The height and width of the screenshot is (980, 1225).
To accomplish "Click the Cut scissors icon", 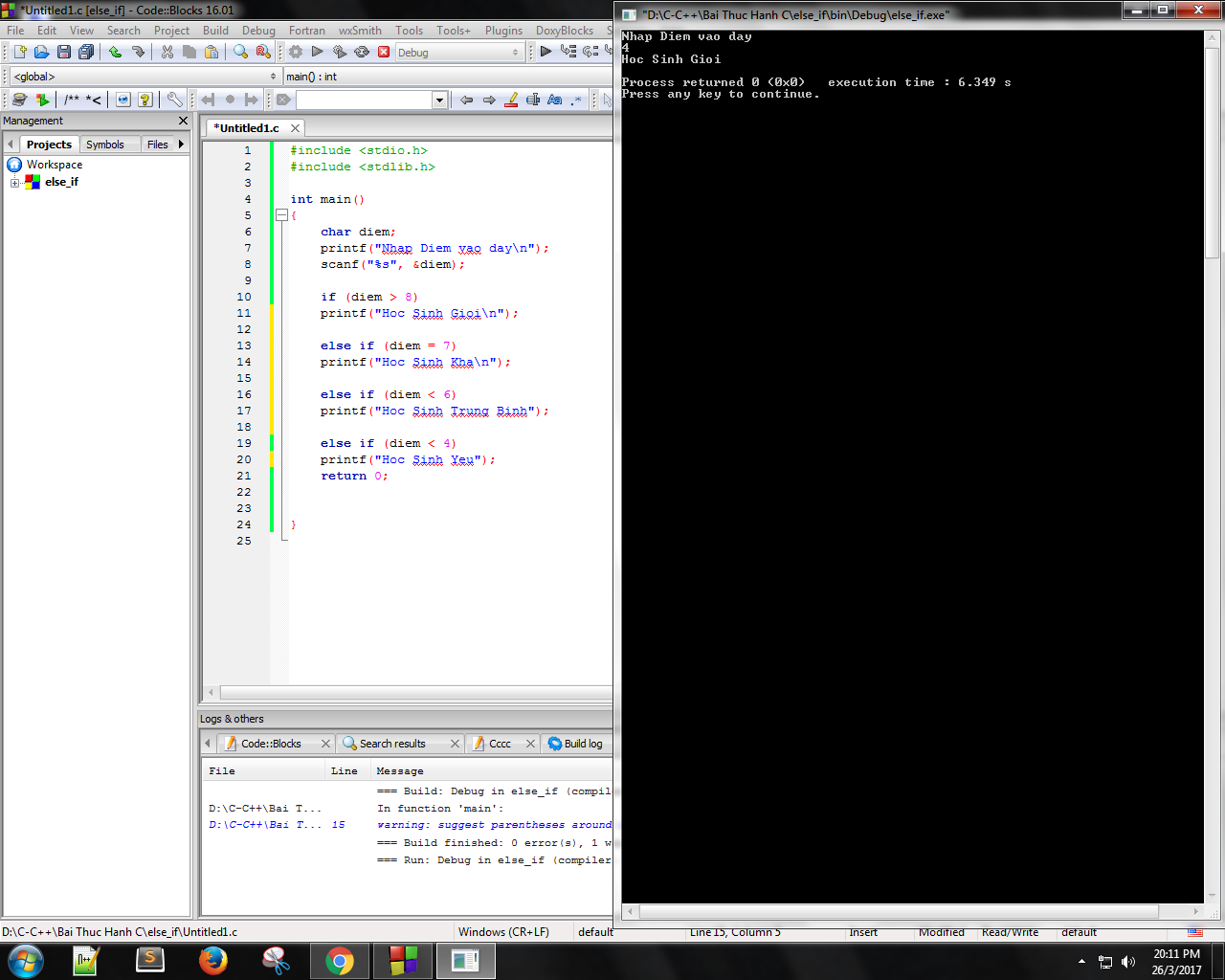I will 167,52.
